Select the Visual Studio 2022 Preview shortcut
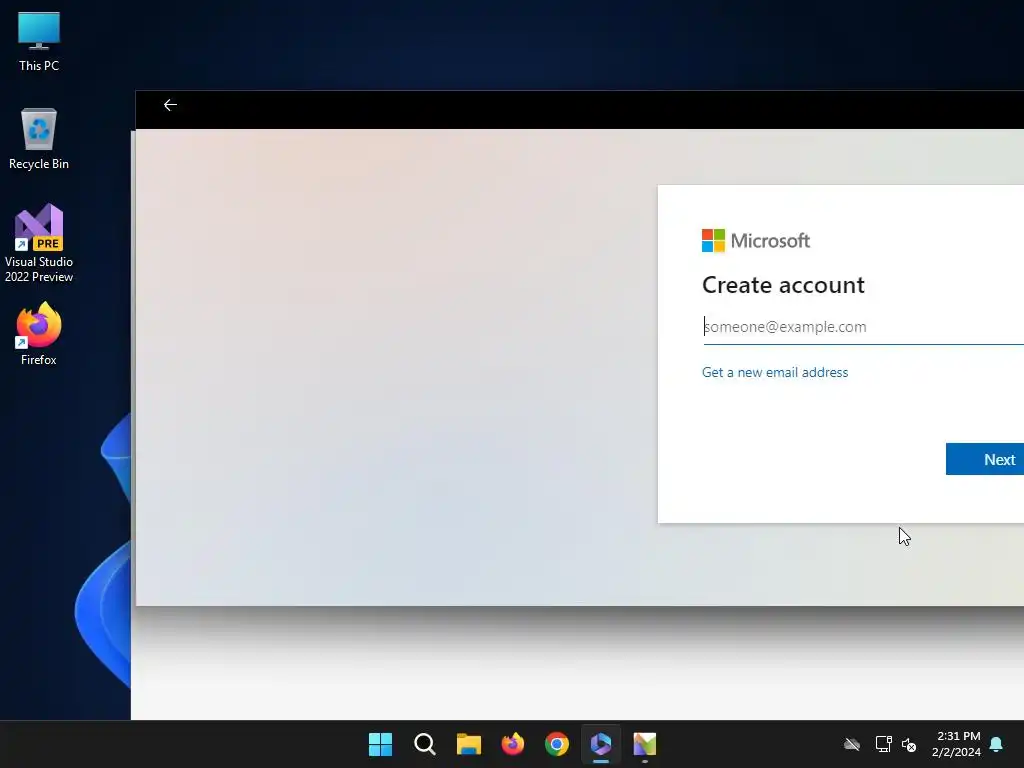This screenshot has width=1024, height=768. click(39, 244)
